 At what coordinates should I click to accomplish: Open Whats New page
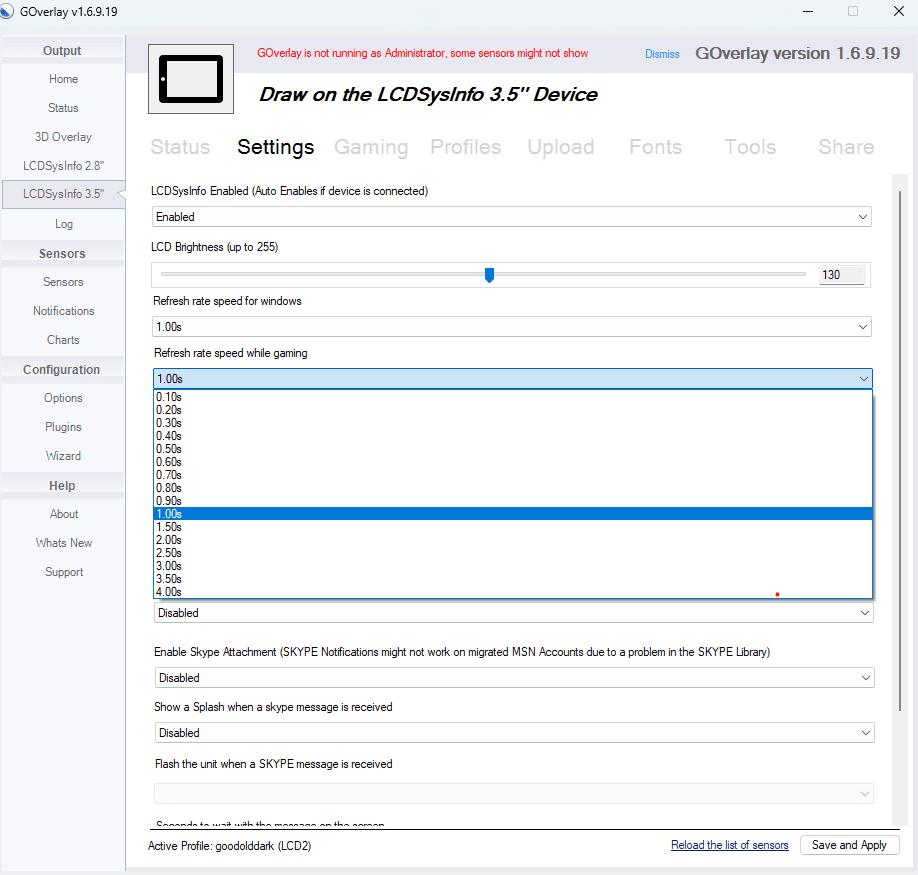point(63,543)
